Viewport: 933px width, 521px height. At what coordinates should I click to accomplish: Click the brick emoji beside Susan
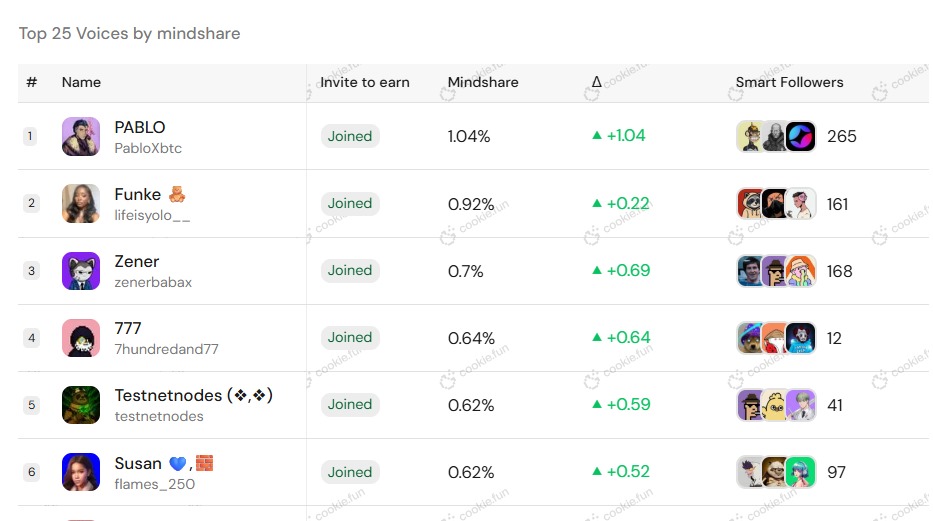(204, 463)
